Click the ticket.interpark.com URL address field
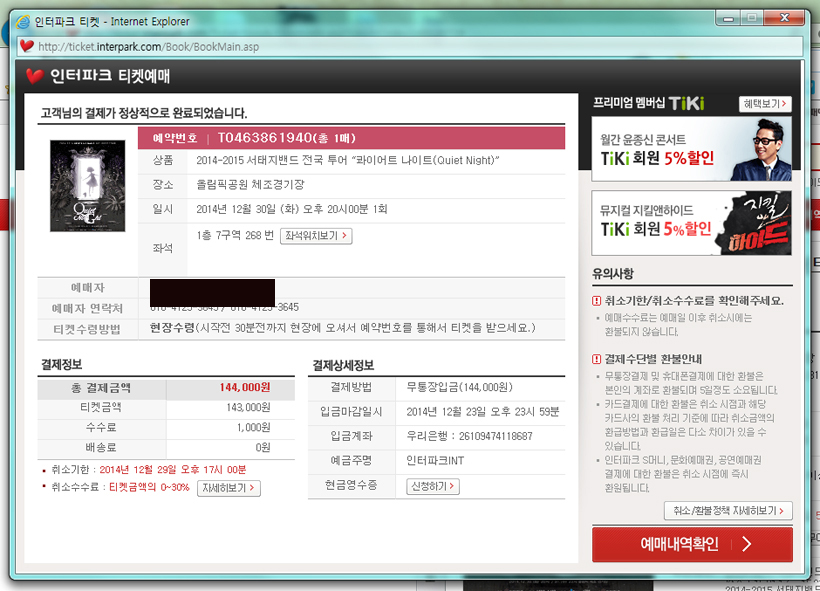Image resolution: width=820 pixels, height=591 pixels. click(400, 45)
